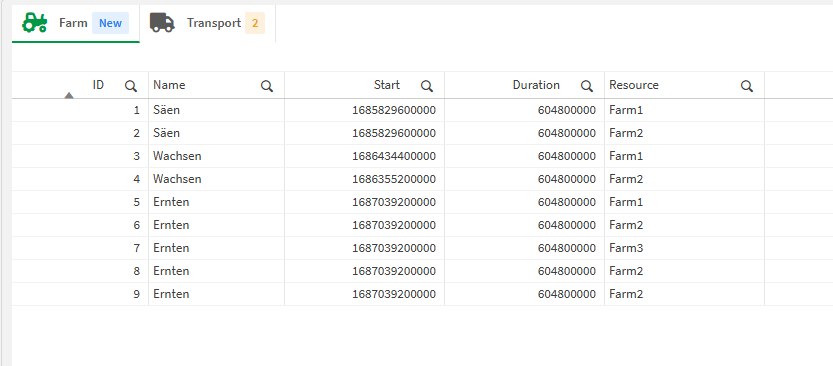Click Farm1 resource in row 3
833x366 pixels.
[x=626, y=156]
